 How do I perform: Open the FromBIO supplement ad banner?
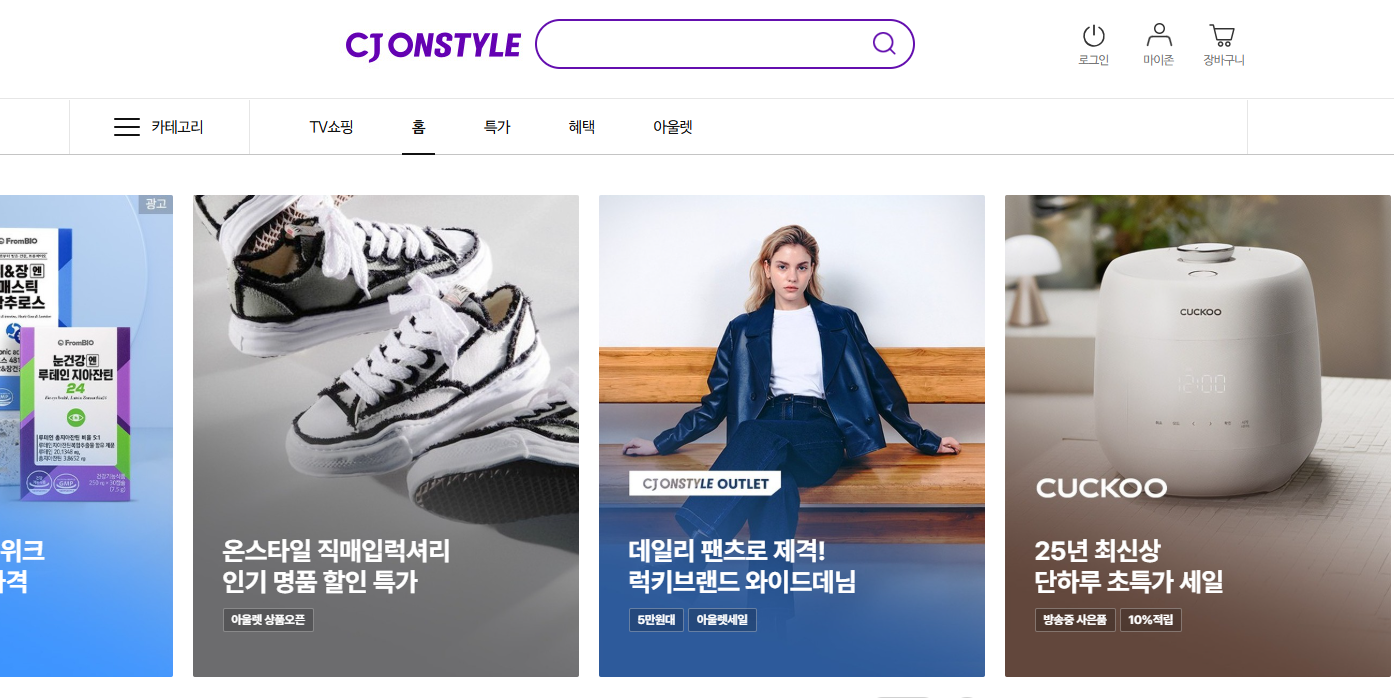(86, 436)
